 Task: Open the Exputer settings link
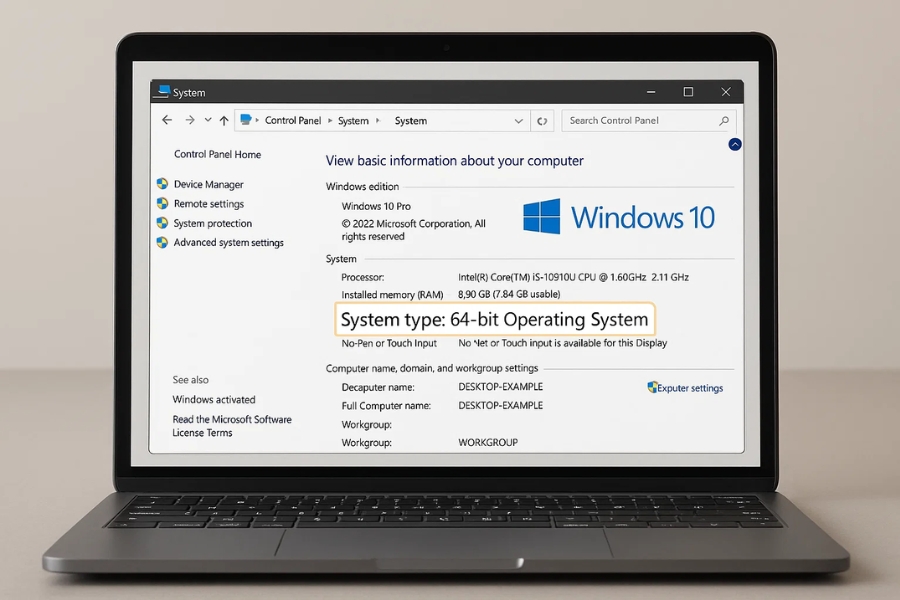(x=690, y=388)
